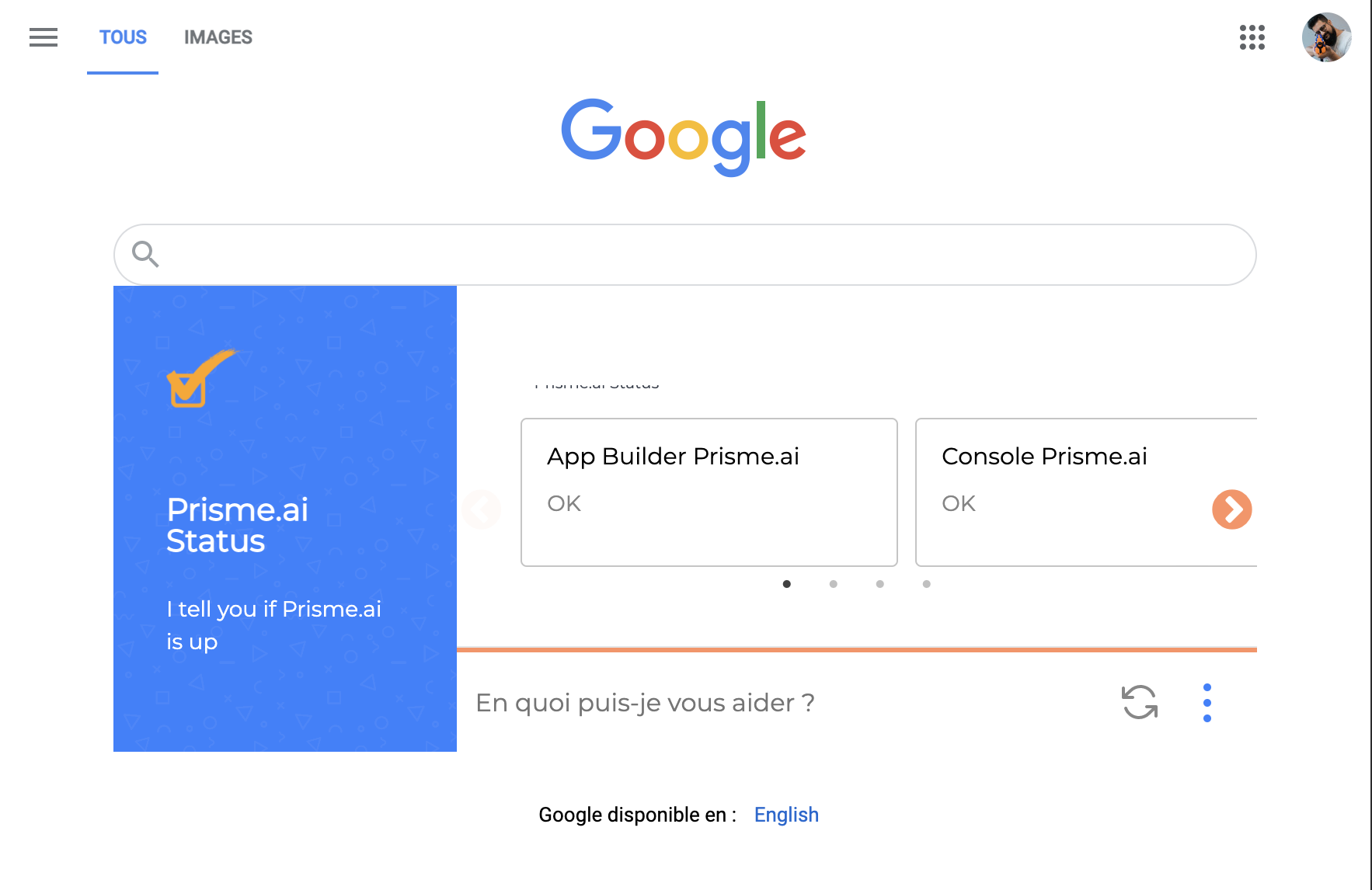Select the fourth carousel dot
This screenshot has width=1372, height=890.
(927, 584)
